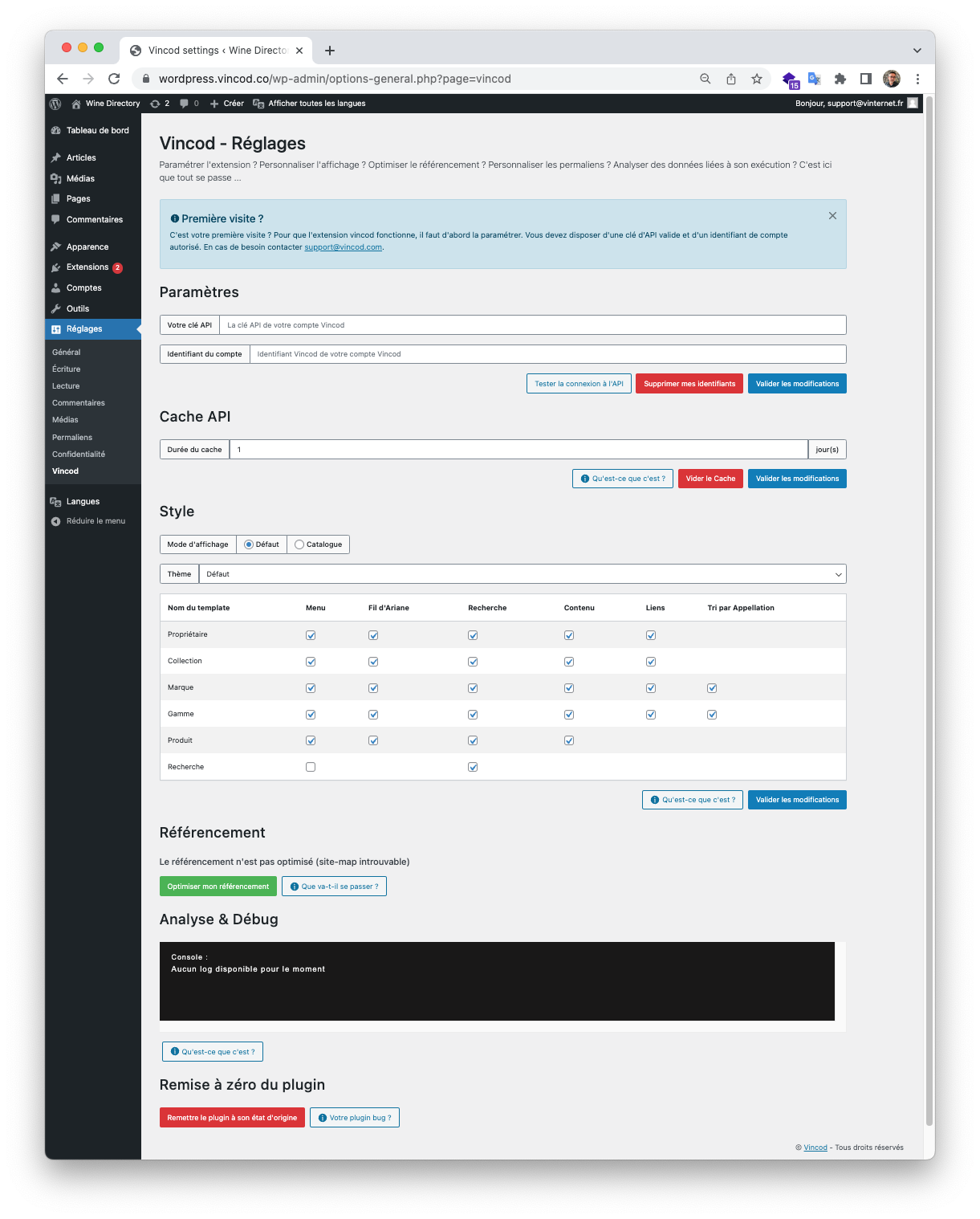Open Wine Directory site menu
The height and width of the screenshot is (1219, 980).
[x=105, y=104]
